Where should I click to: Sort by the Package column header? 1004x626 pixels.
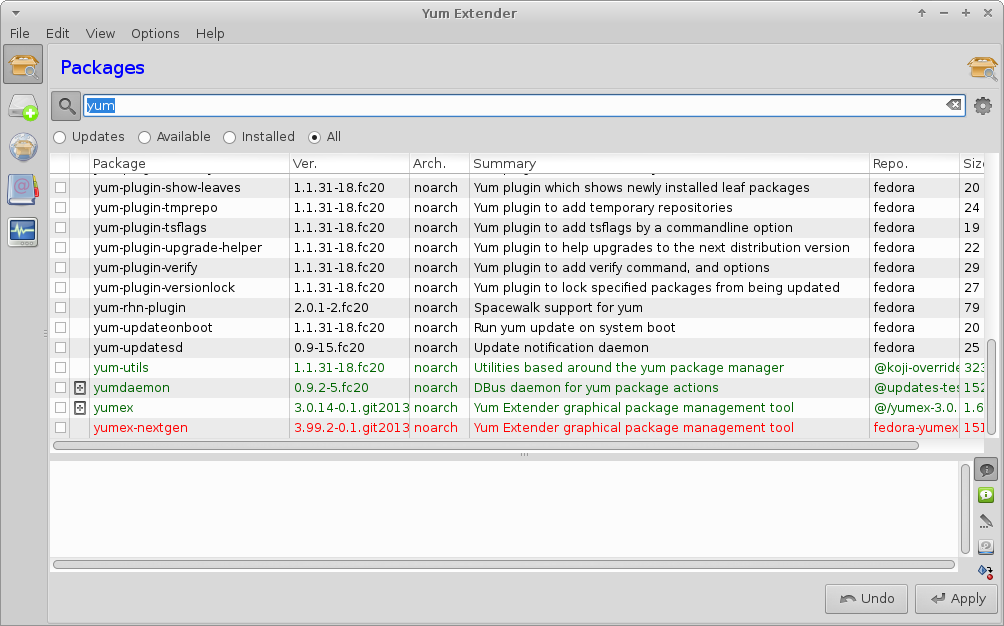[x=189, y=163]
